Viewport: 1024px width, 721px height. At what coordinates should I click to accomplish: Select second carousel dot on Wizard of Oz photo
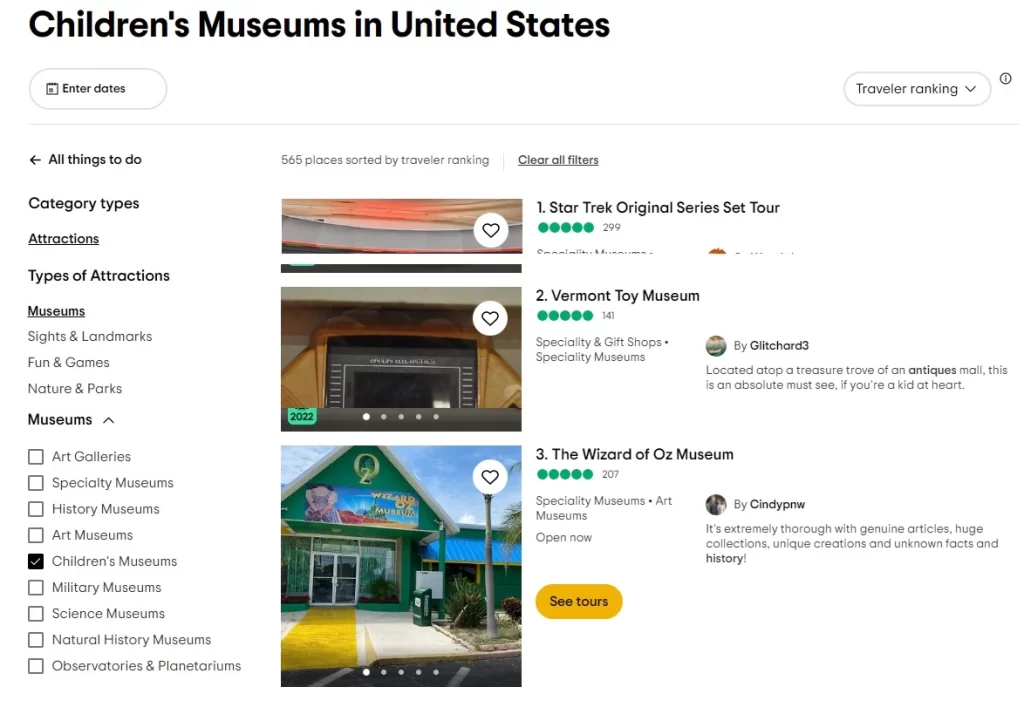(x=383, y=671)
